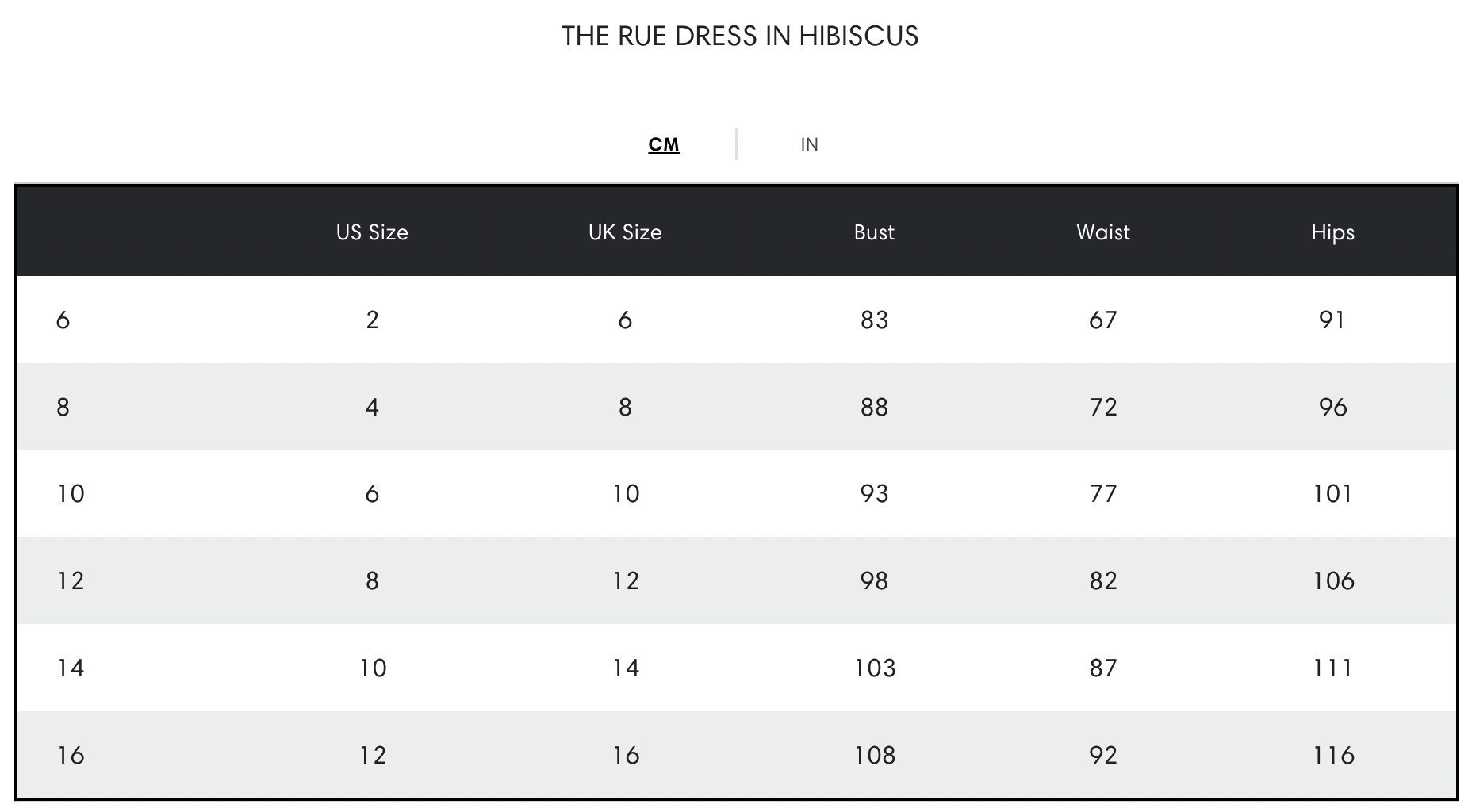Click bust value 98 in table
The width and height of the screenshot is (1472, 812).
click(x=874, y=581)
